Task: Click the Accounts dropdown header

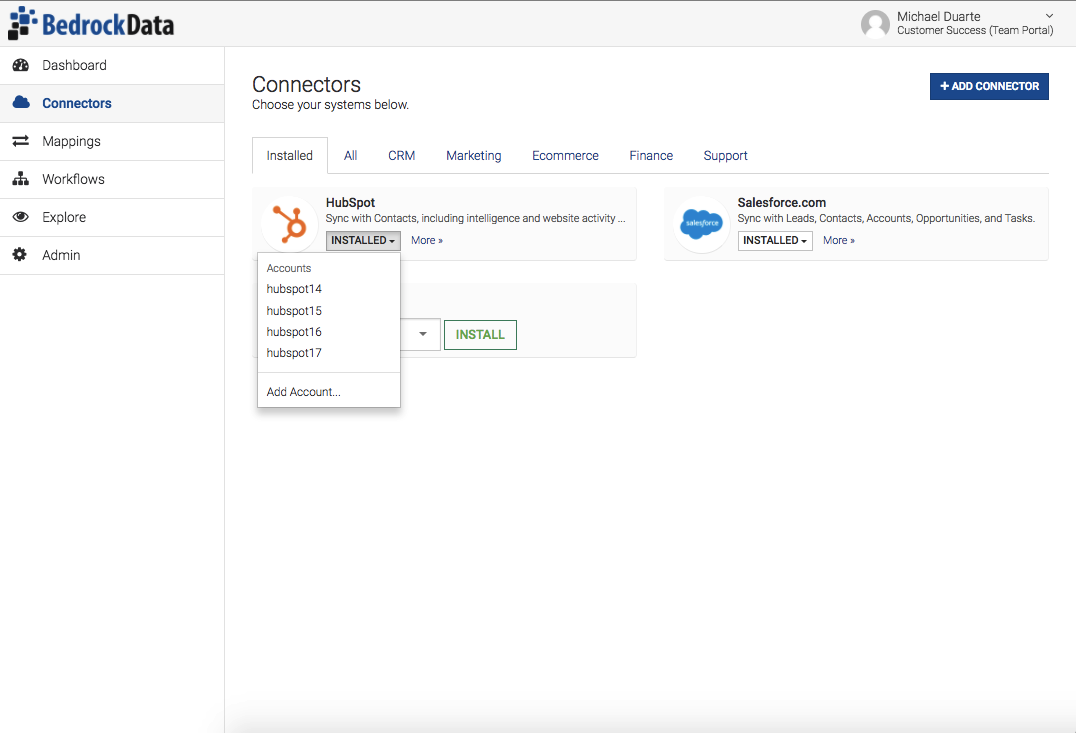Action: click(289, 268)
